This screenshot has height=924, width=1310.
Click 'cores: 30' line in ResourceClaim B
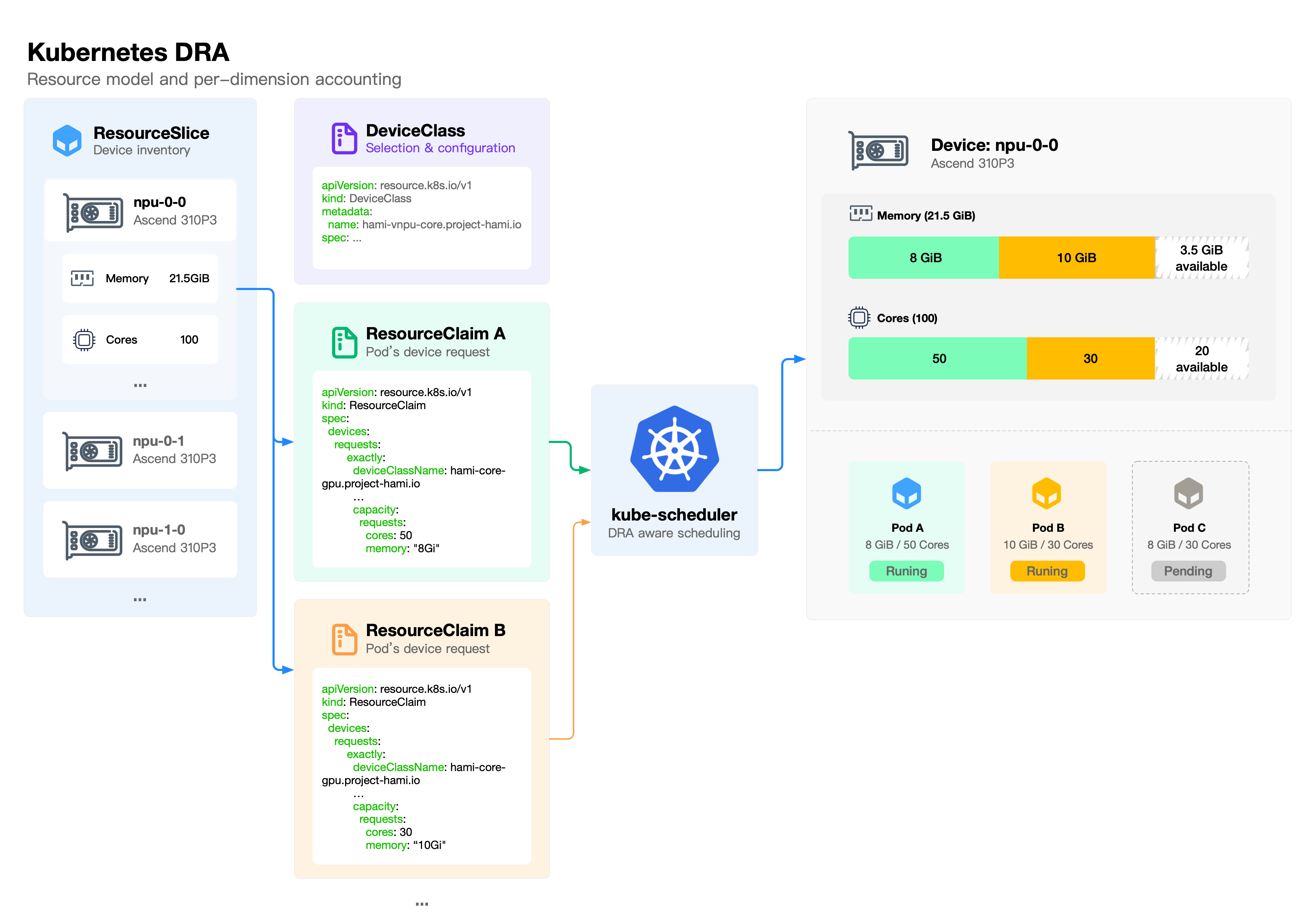pyautogui.click(x=388, y=832)
